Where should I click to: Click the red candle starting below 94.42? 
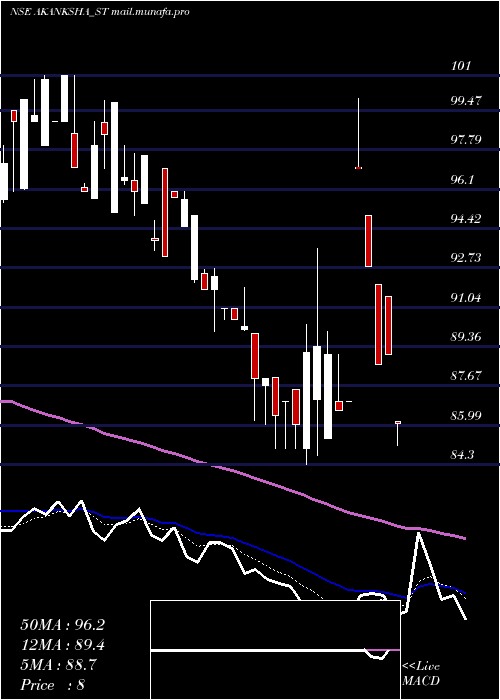368,241
